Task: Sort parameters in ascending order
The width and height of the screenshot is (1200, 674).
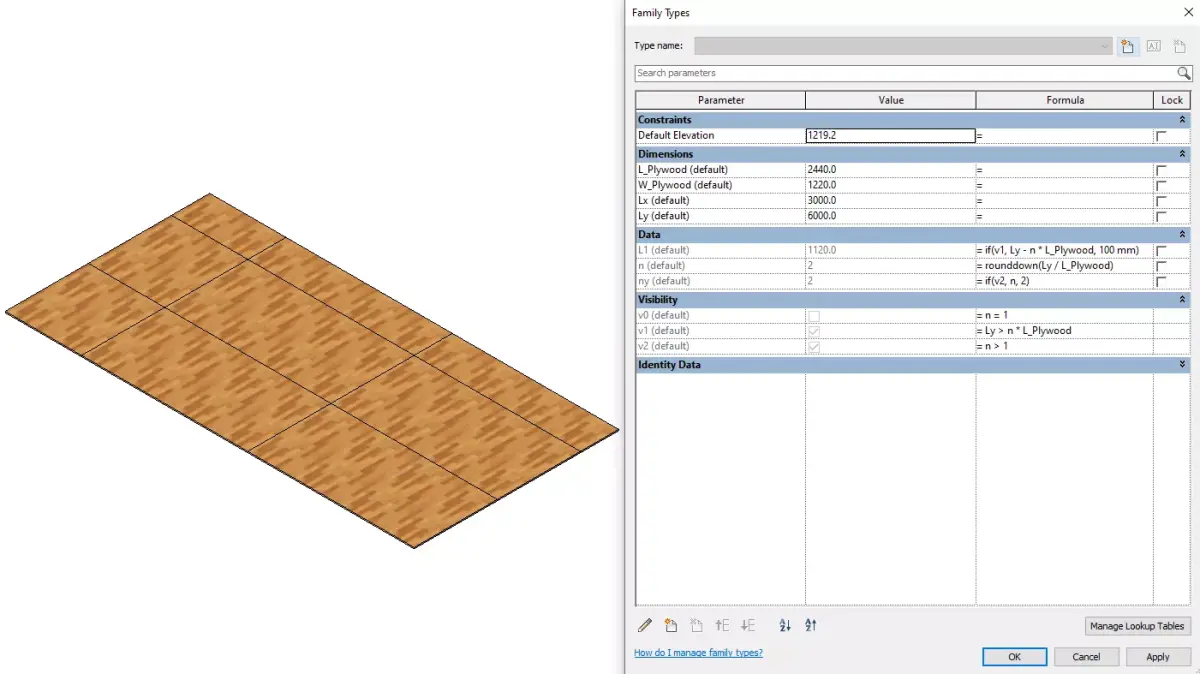Action: click(x=785, y=625)
